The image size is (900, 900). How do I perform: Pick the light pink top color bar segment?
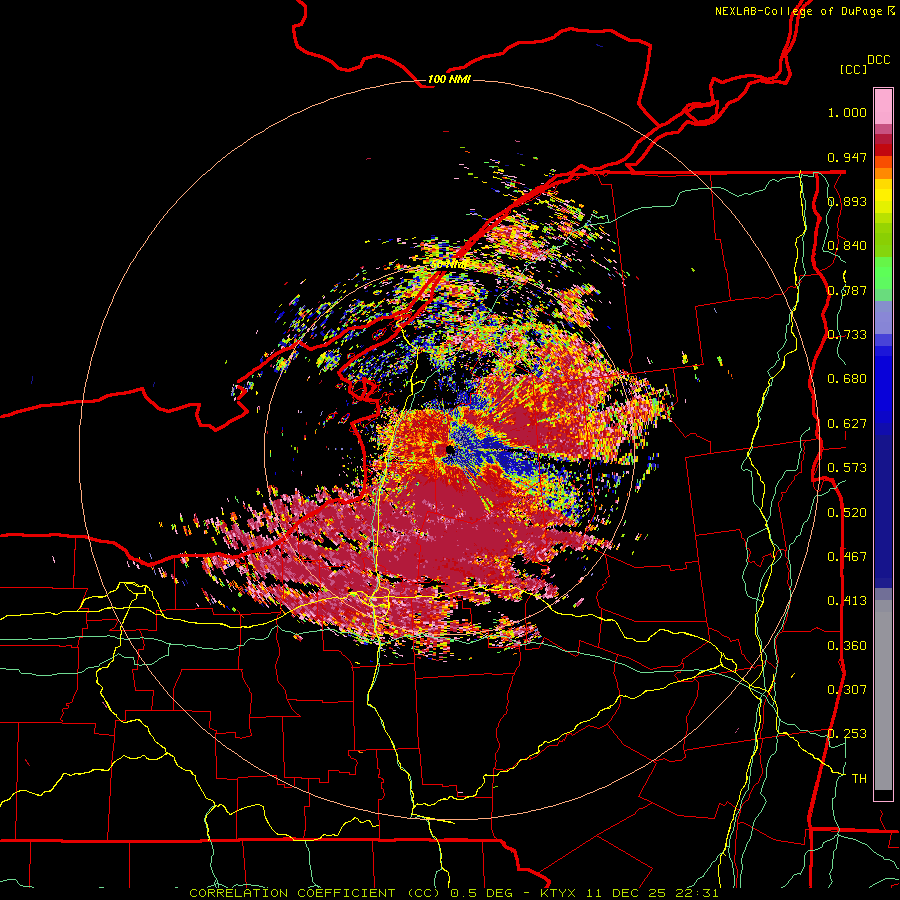coord(883,106)
